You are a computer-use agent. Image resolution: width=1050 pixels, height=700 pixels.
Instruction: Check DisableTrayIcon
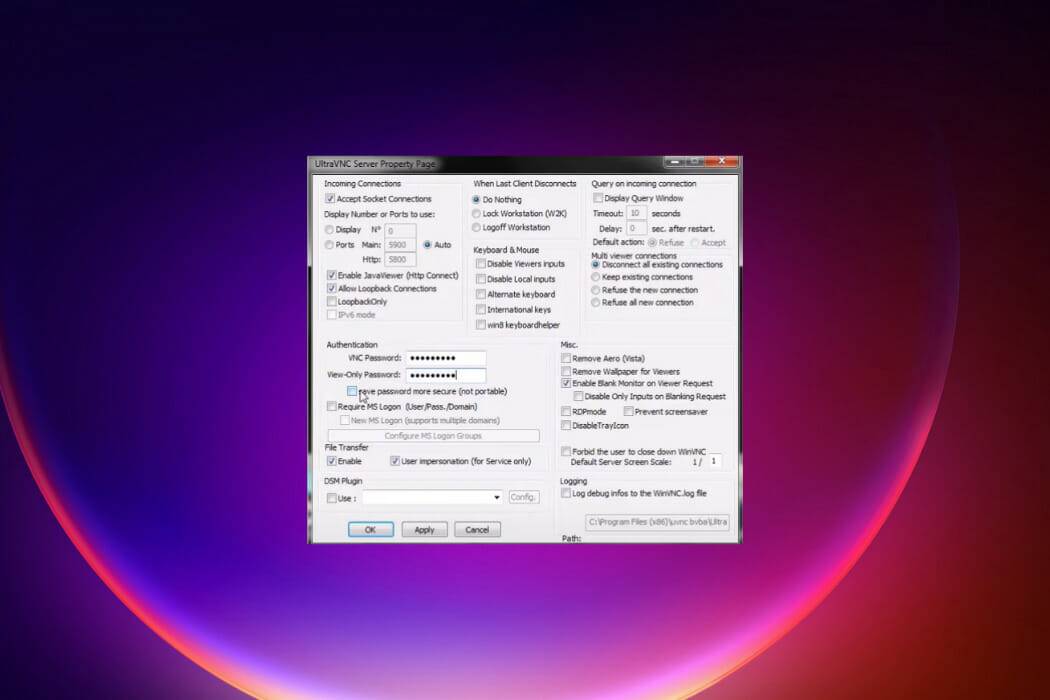coord(566,424)
